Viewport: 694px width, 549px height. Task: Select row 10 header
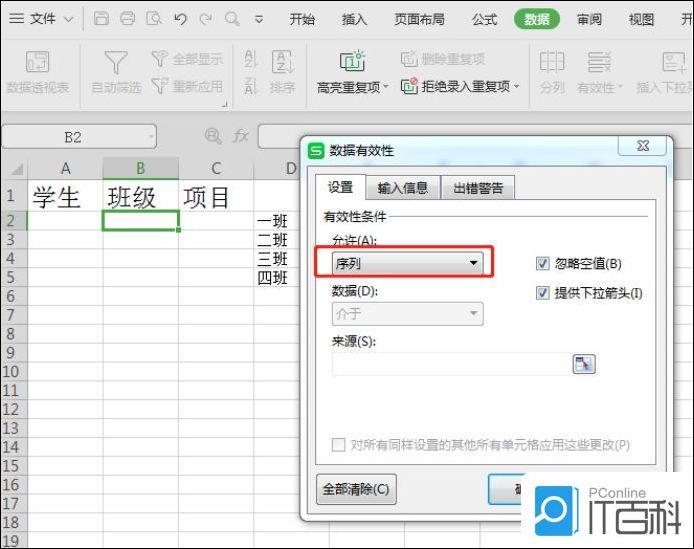click(x=12, y=371)
